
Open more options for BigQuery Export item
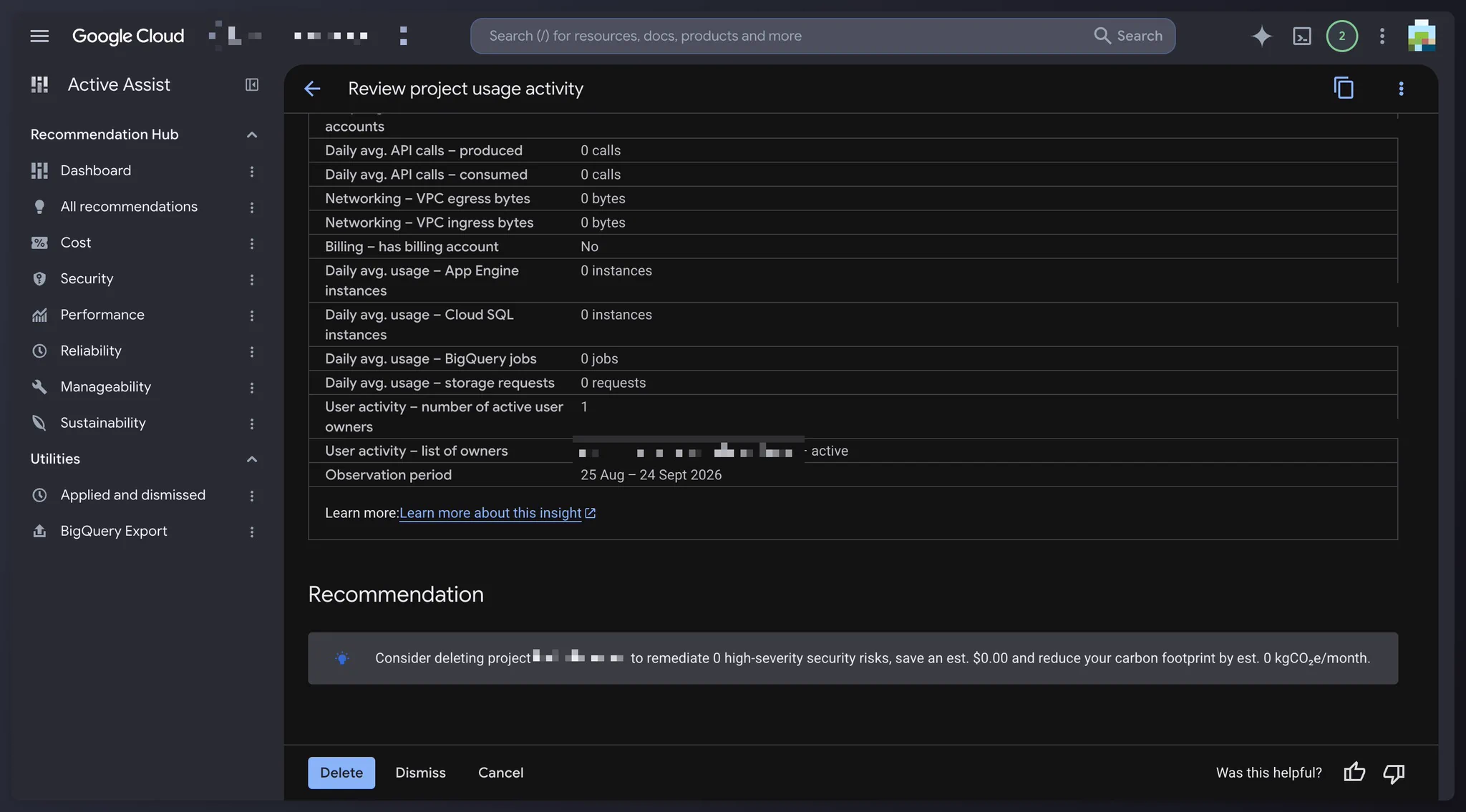[251, 532]
